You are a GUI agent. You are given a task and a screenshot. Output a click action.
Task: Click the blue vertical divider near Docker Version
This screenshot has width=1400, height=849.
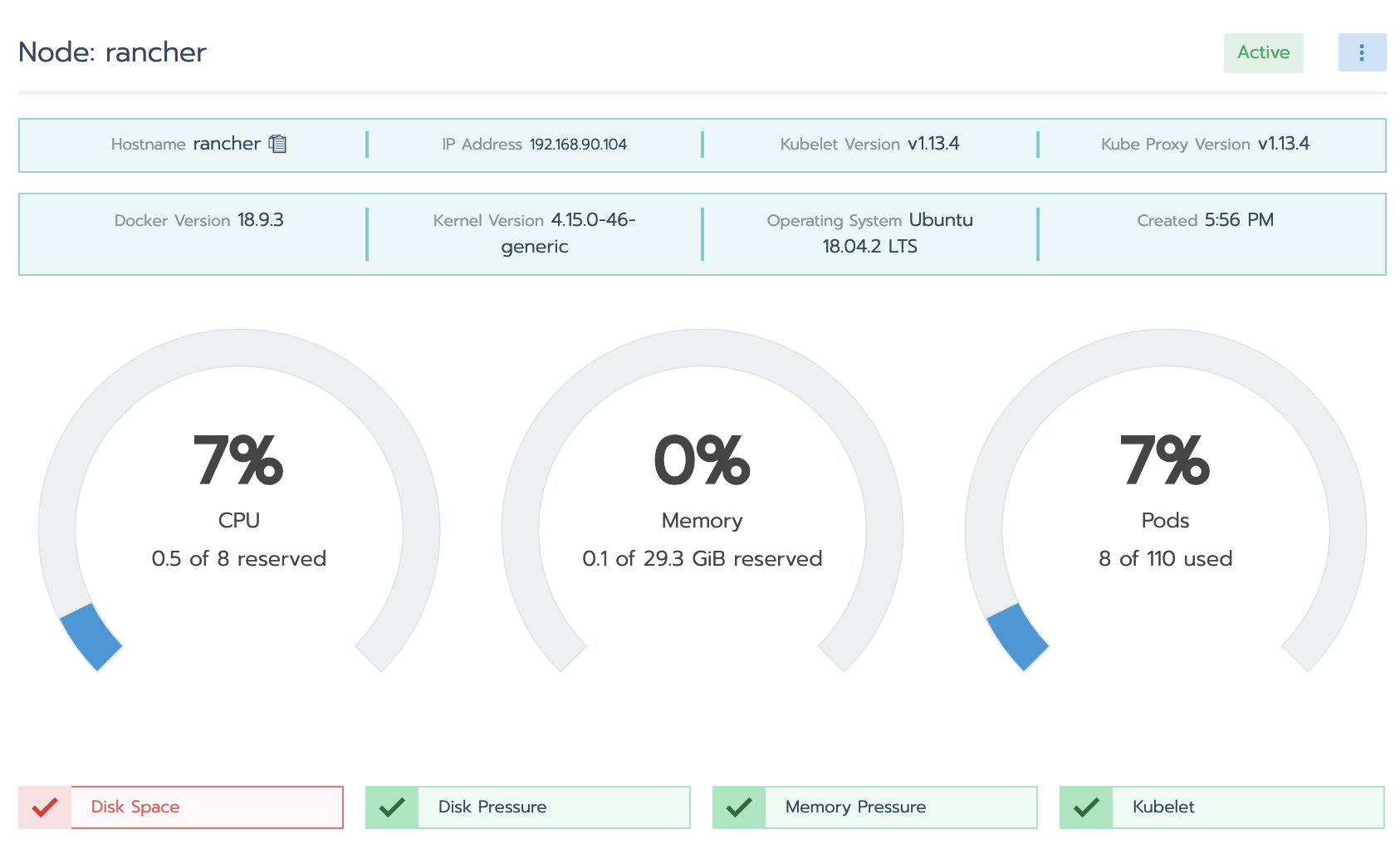367,234
